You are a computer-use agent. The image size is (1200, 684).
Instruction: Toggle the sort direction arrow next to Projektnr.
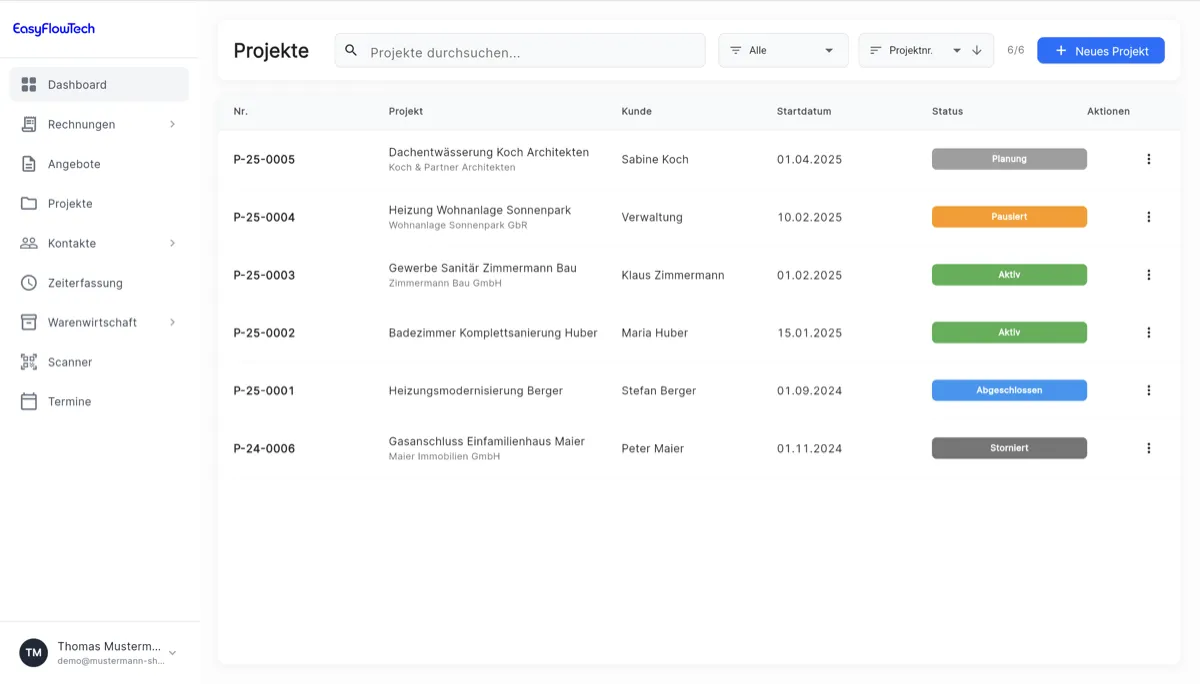977,49
